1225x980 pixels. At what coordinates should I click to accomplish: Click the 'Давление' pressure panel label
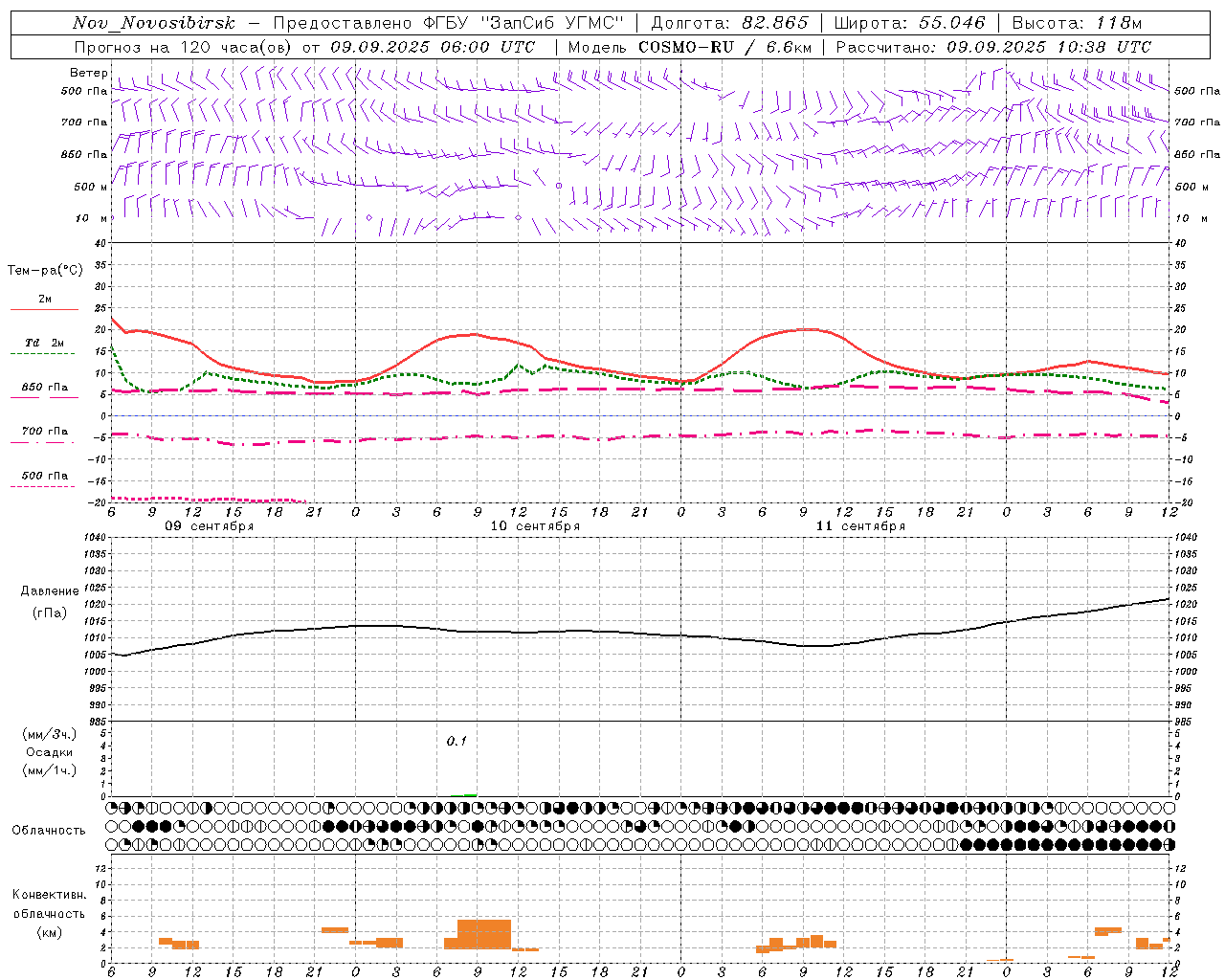coord(50,591)
